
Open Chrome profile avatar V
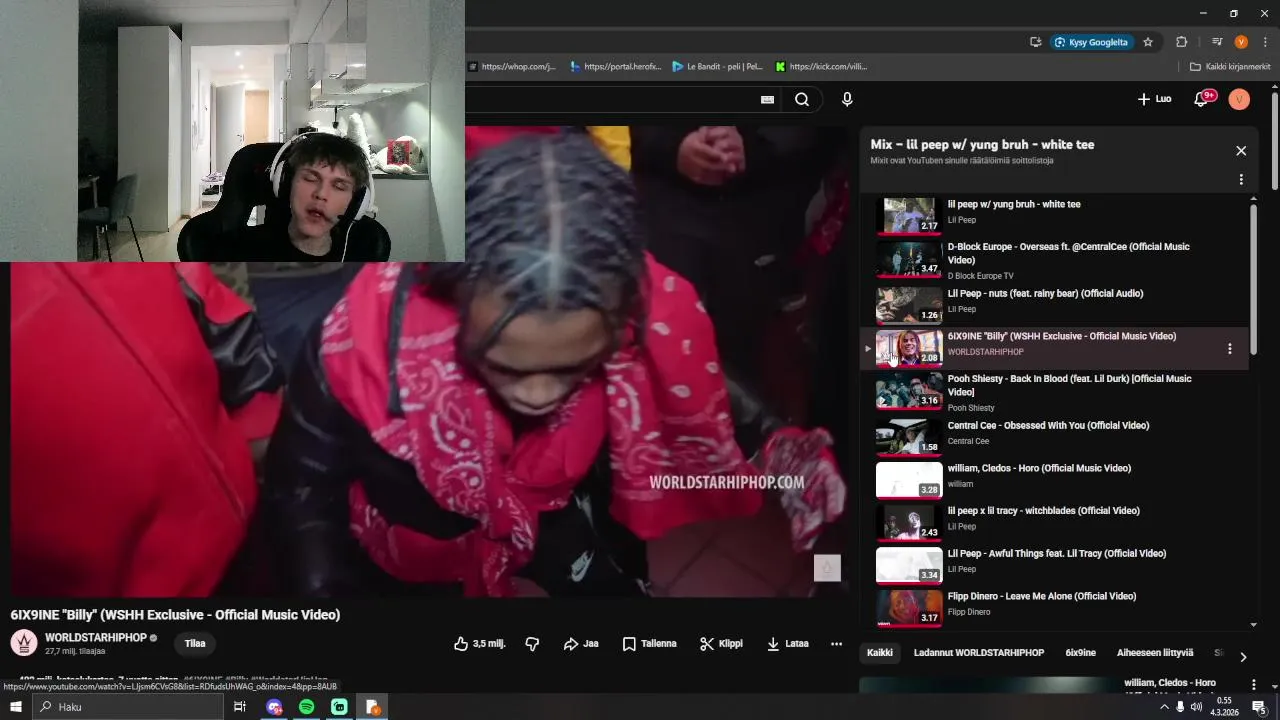click(1241, 42)
